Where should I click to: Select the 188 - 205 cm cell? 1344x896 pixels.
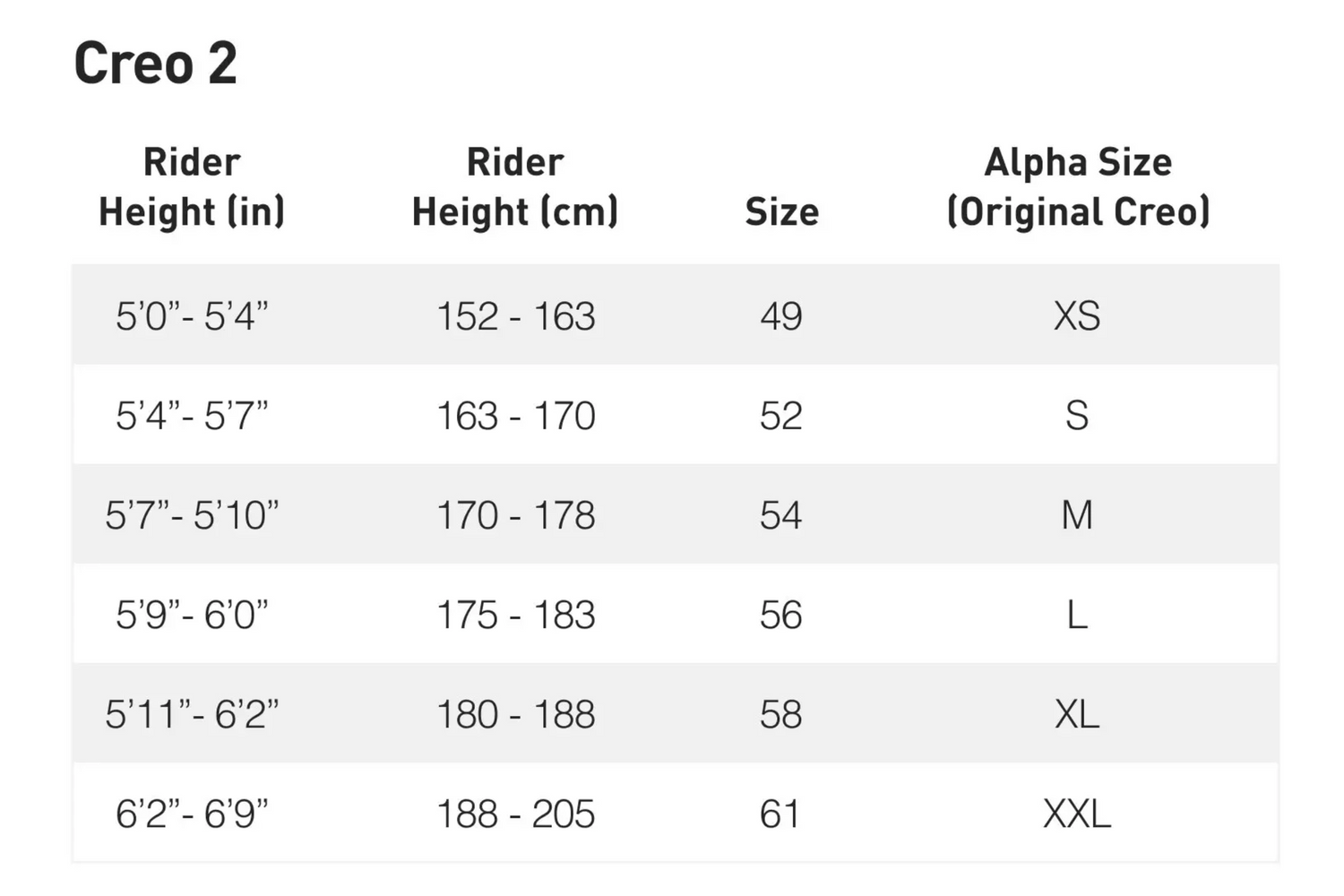515,814
